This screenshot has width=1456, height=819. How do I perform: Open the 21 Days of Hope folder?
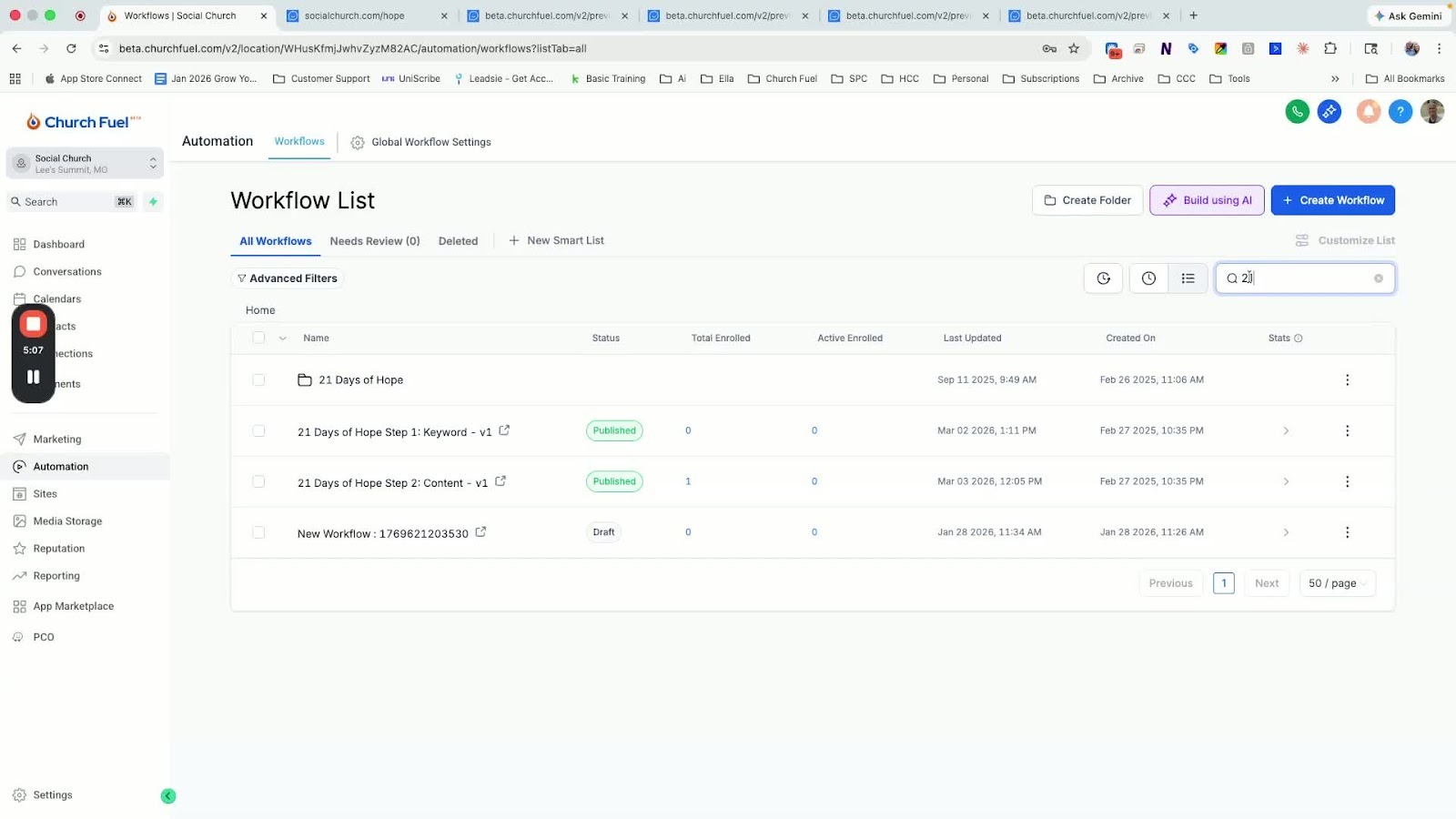pos(361,380)
